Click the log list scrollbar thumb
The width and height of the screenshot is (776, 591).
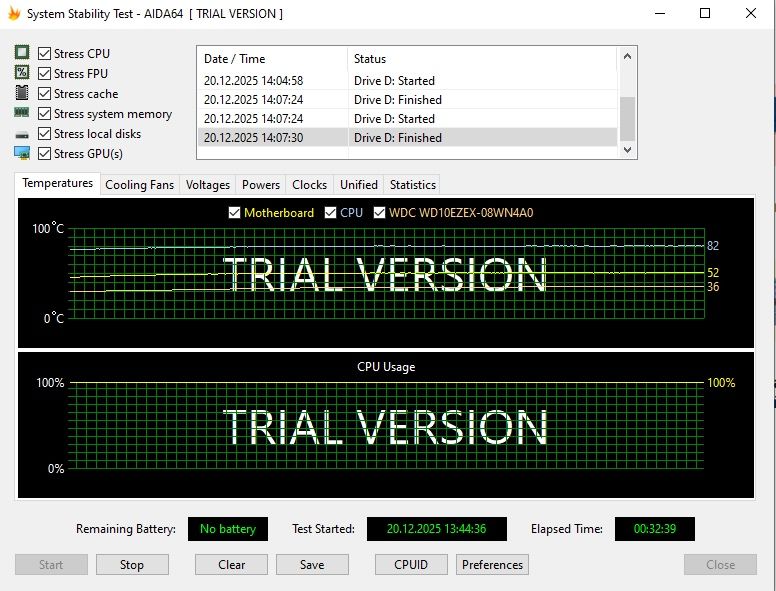click(628, 119)
